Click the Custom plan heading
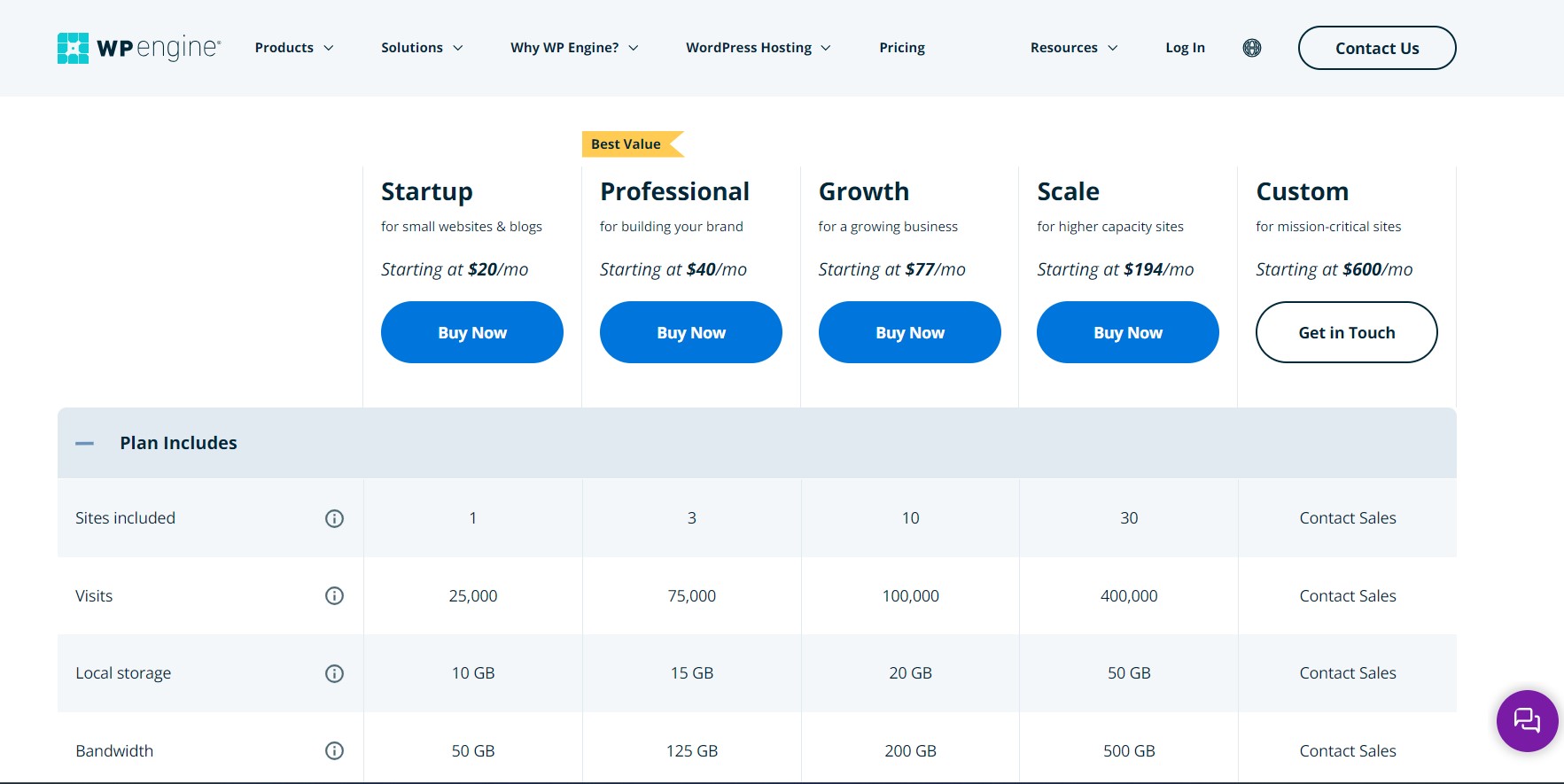 click(x=1303, y=191)
